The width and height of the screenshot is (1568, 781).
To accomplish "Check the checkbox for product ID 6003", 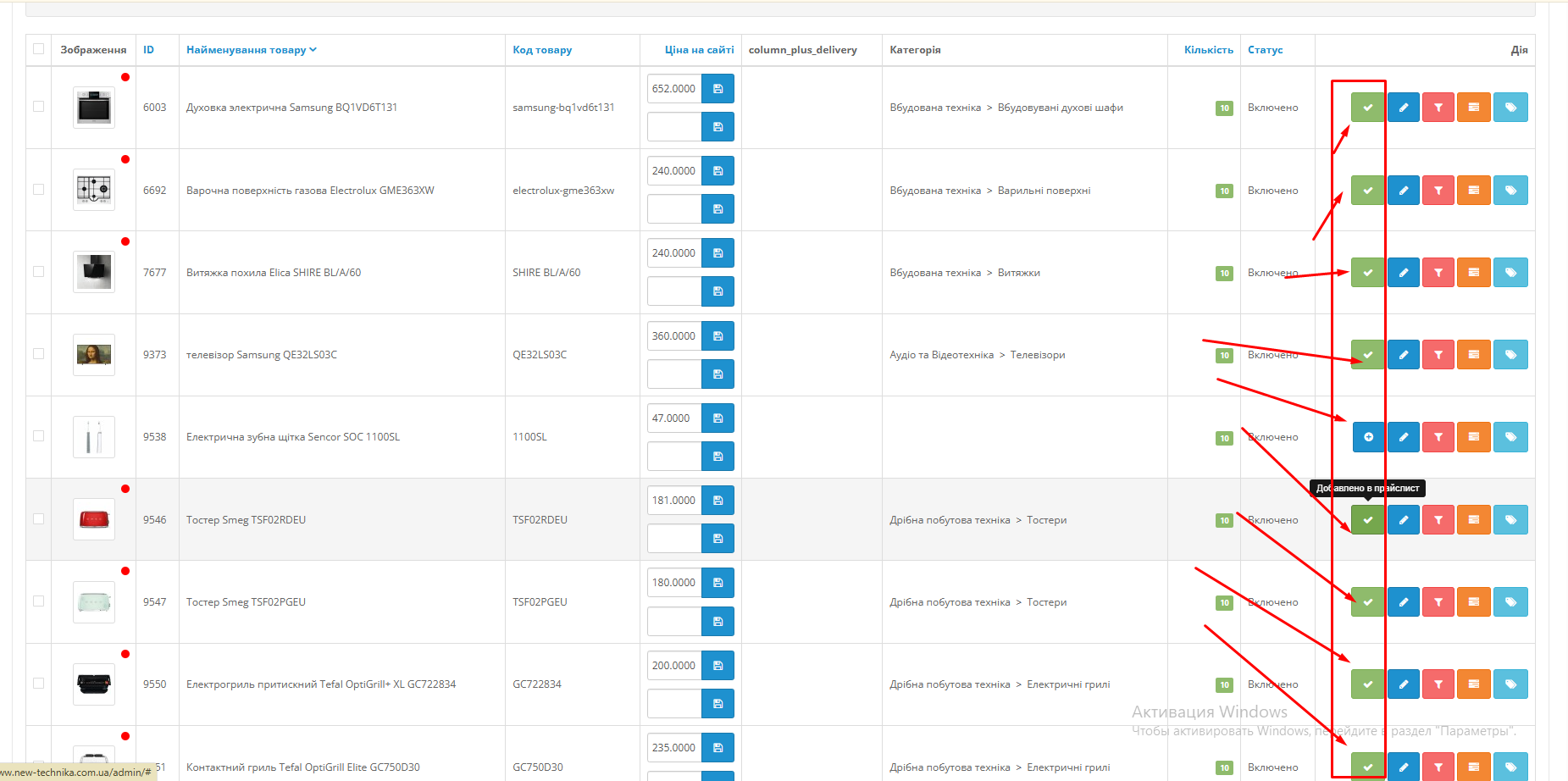I will [x=38, y=107].
